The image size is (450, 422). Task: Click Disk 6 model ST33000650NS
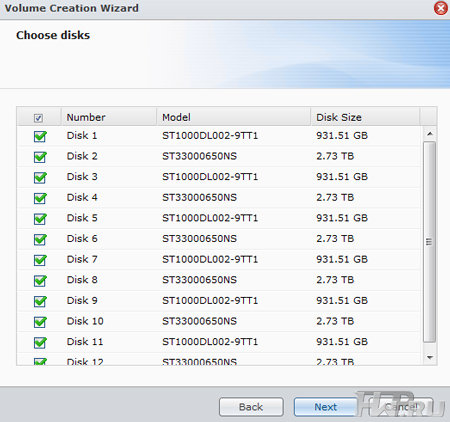tap(199, 239)
